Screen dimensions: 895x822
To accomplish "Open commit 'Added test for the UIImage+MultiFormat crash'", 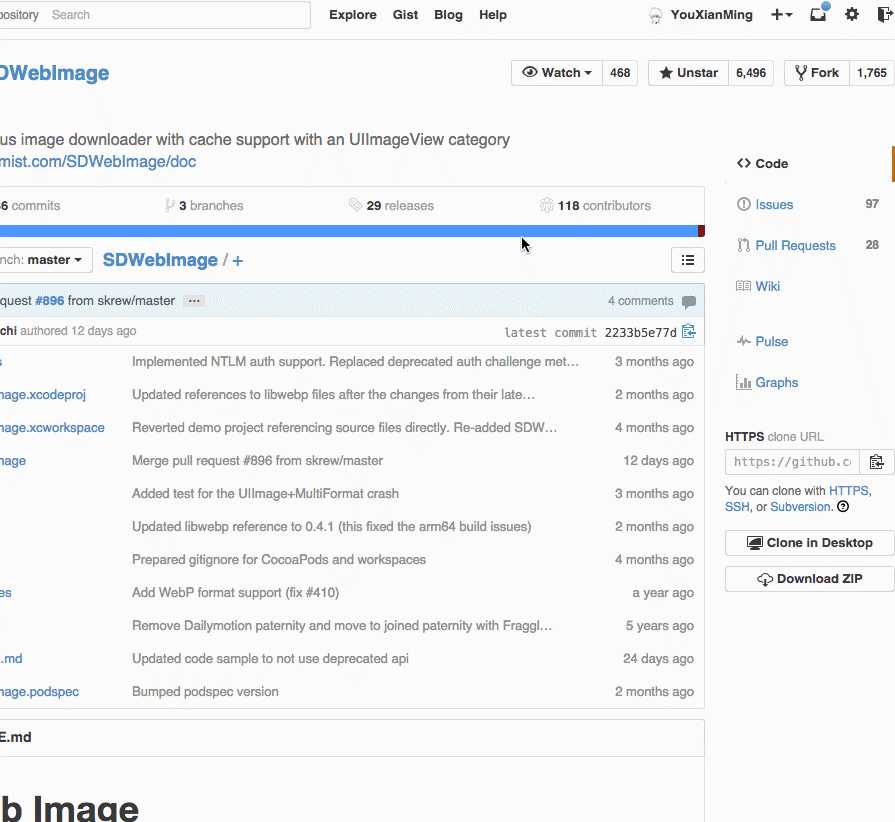I will [x=265, y=494].
